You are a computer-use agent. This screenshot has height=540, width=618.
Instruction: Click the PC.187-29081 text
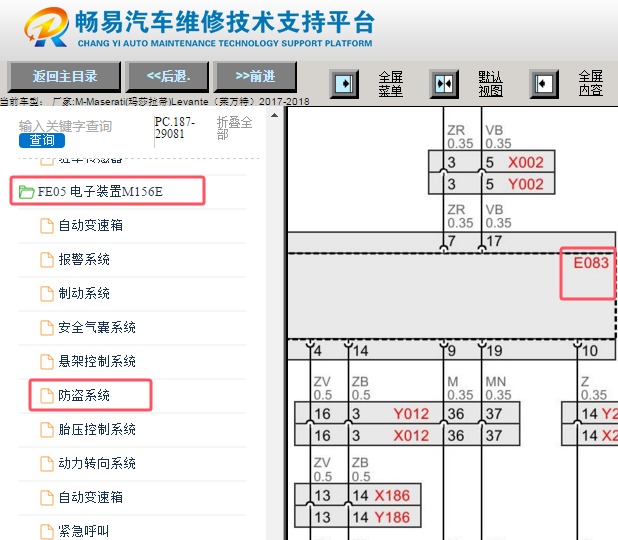[x=175, y=128]
